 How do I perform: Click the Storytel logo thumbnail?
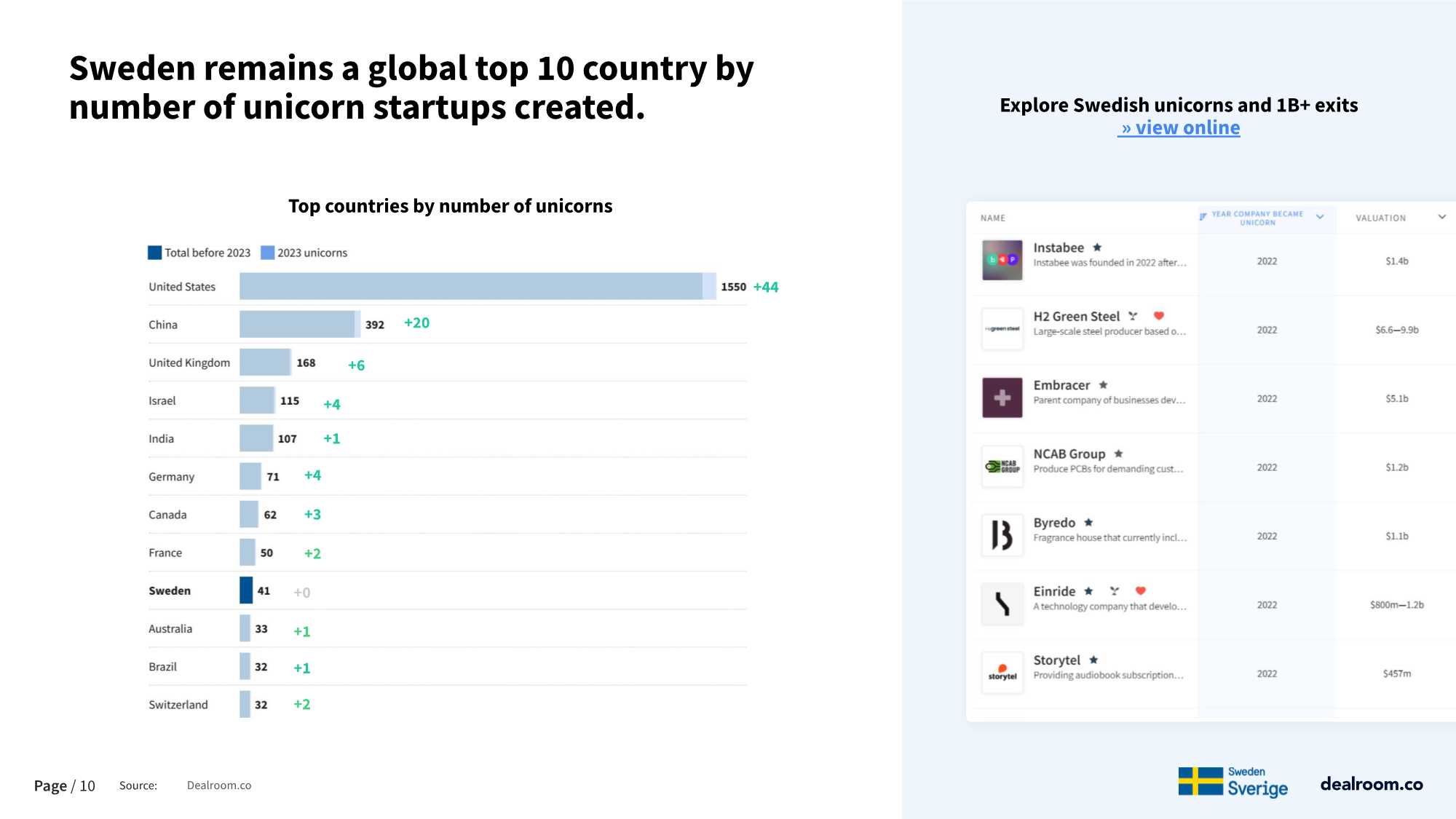coord(1002,673)
